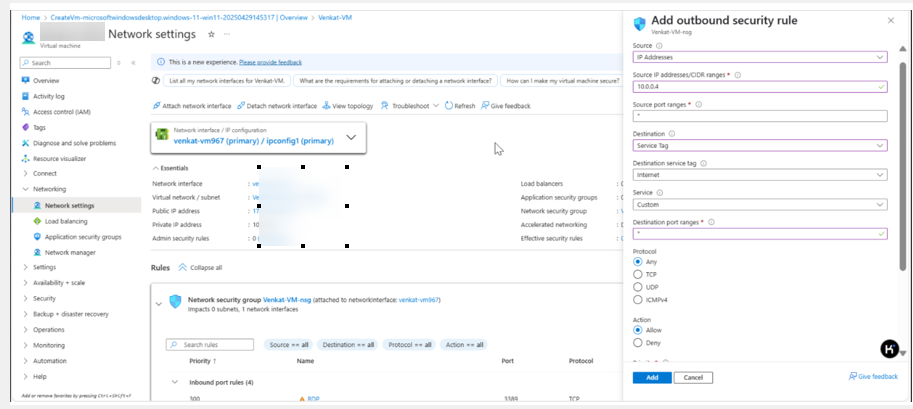Click the Source == all filter pill
The width and height of the screenshot is (913, 409).
tap(289, 345)
